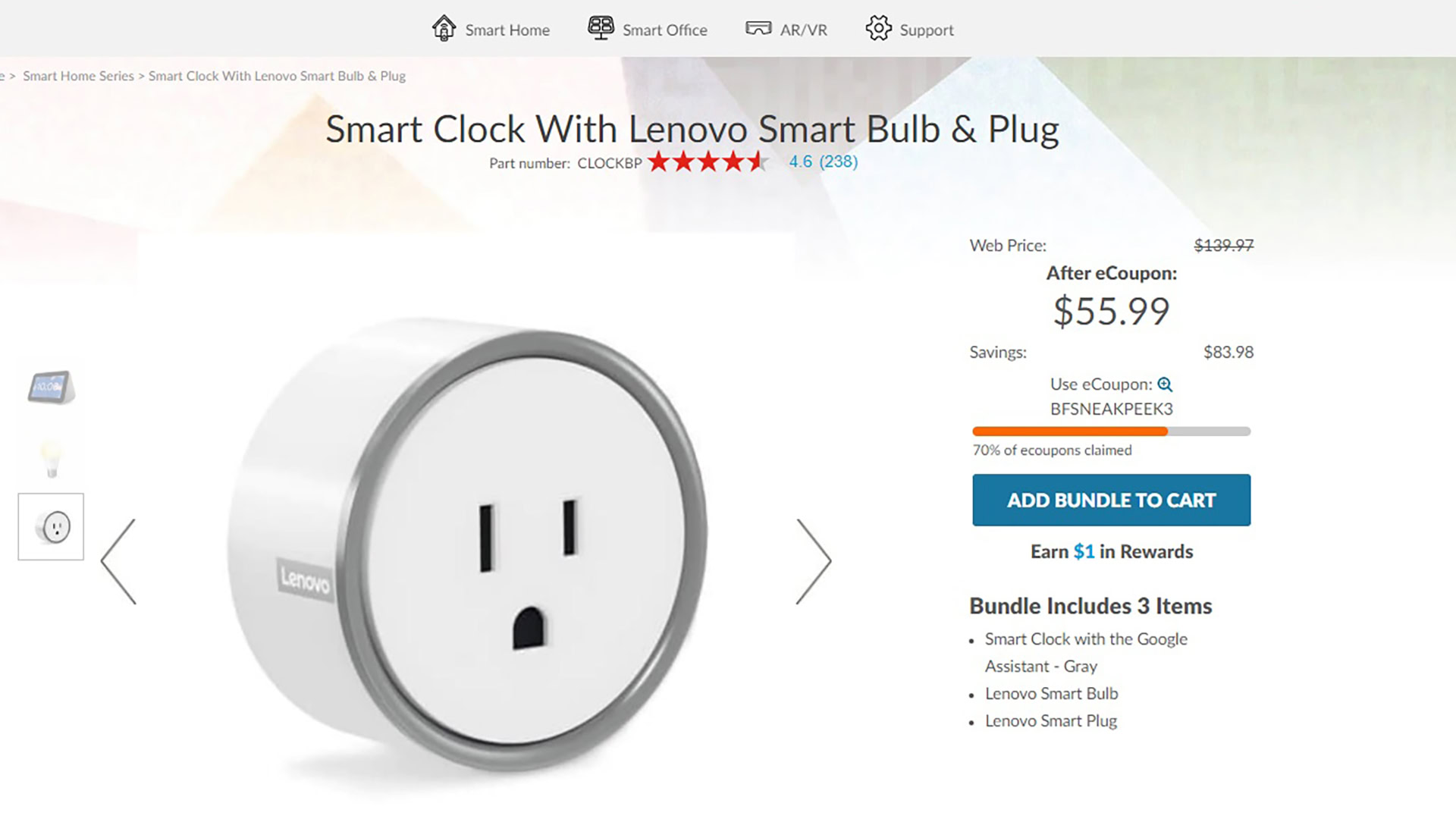
Task: Select the Smart Plug thumbnail
Action: (51, 527)
